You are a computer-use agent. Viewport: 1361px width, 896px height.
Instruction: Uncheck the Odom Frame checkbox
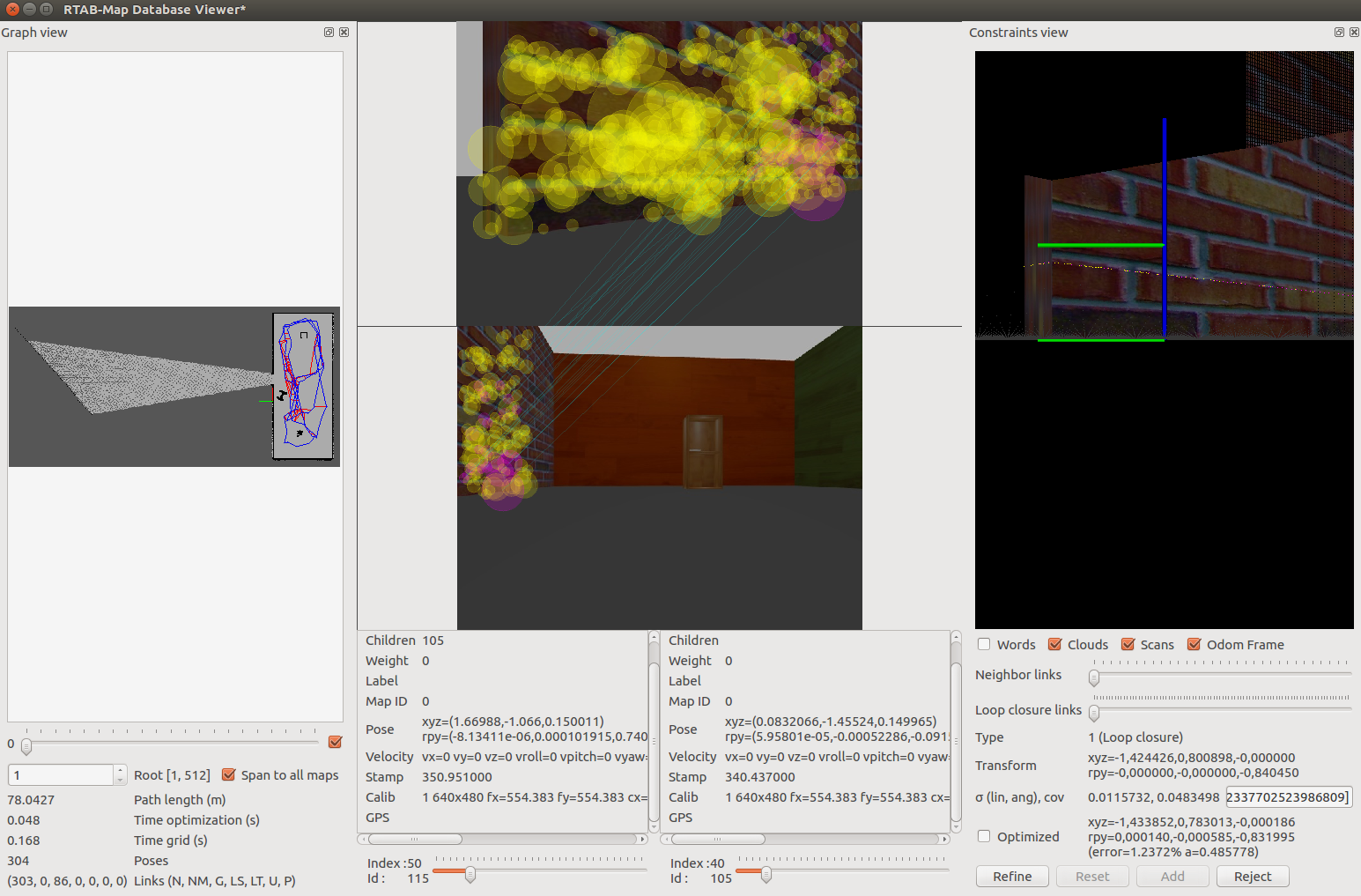(x=1194, y=644)
